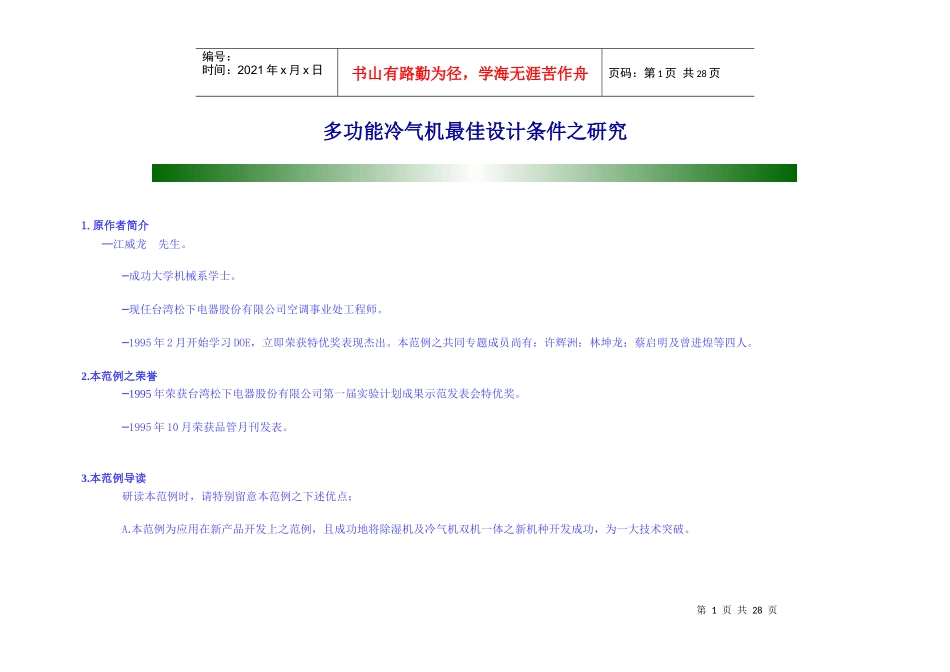Click section heading 1. 原作者简介
This screenshot has height=672, width=950.
[115, 225]
